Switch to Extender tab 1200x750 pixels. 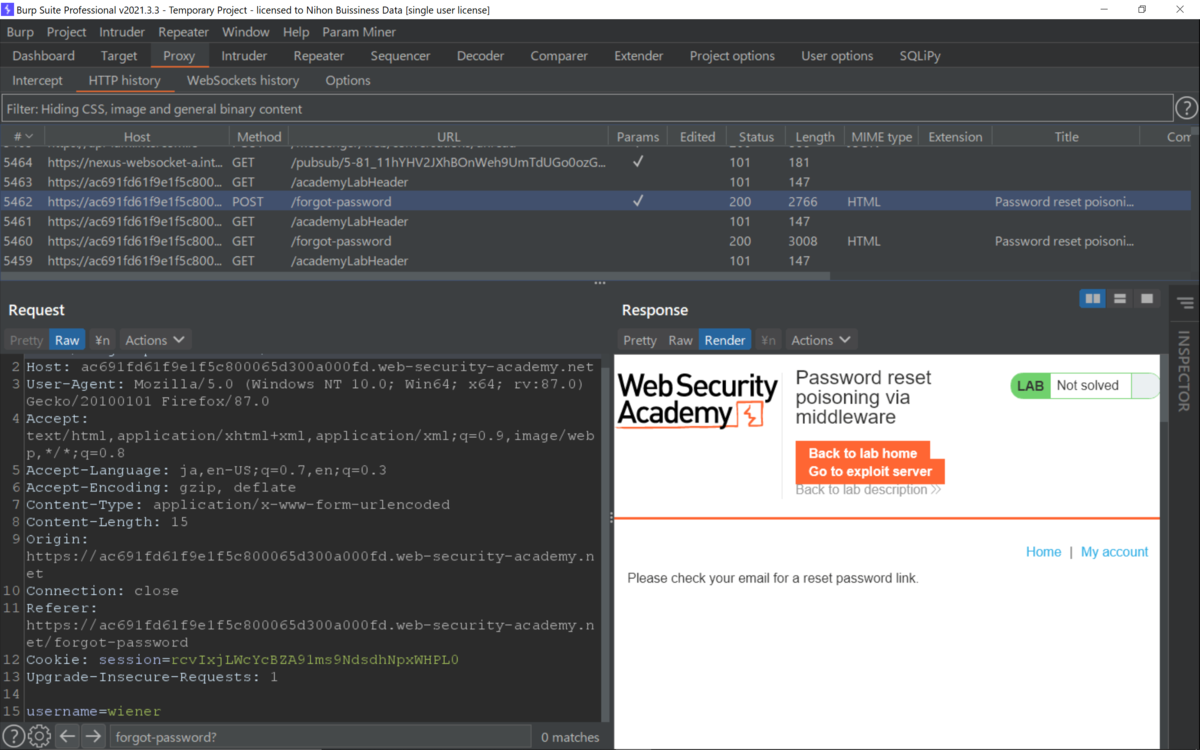pos(639,56)
